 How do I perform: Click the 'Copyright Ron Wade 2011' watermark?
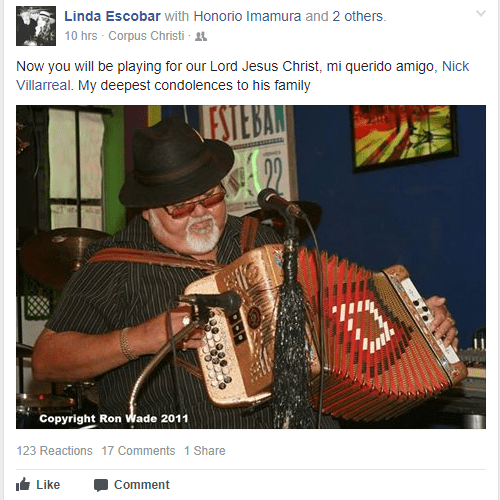[x=114, y=418]
